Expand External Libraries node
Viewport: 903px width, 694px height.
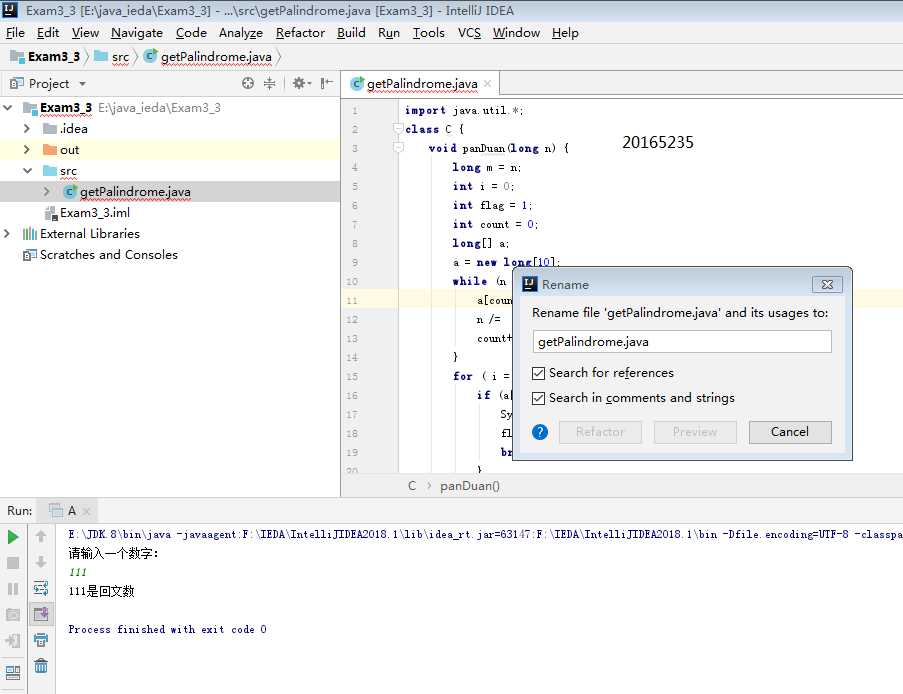coord(7,233)
